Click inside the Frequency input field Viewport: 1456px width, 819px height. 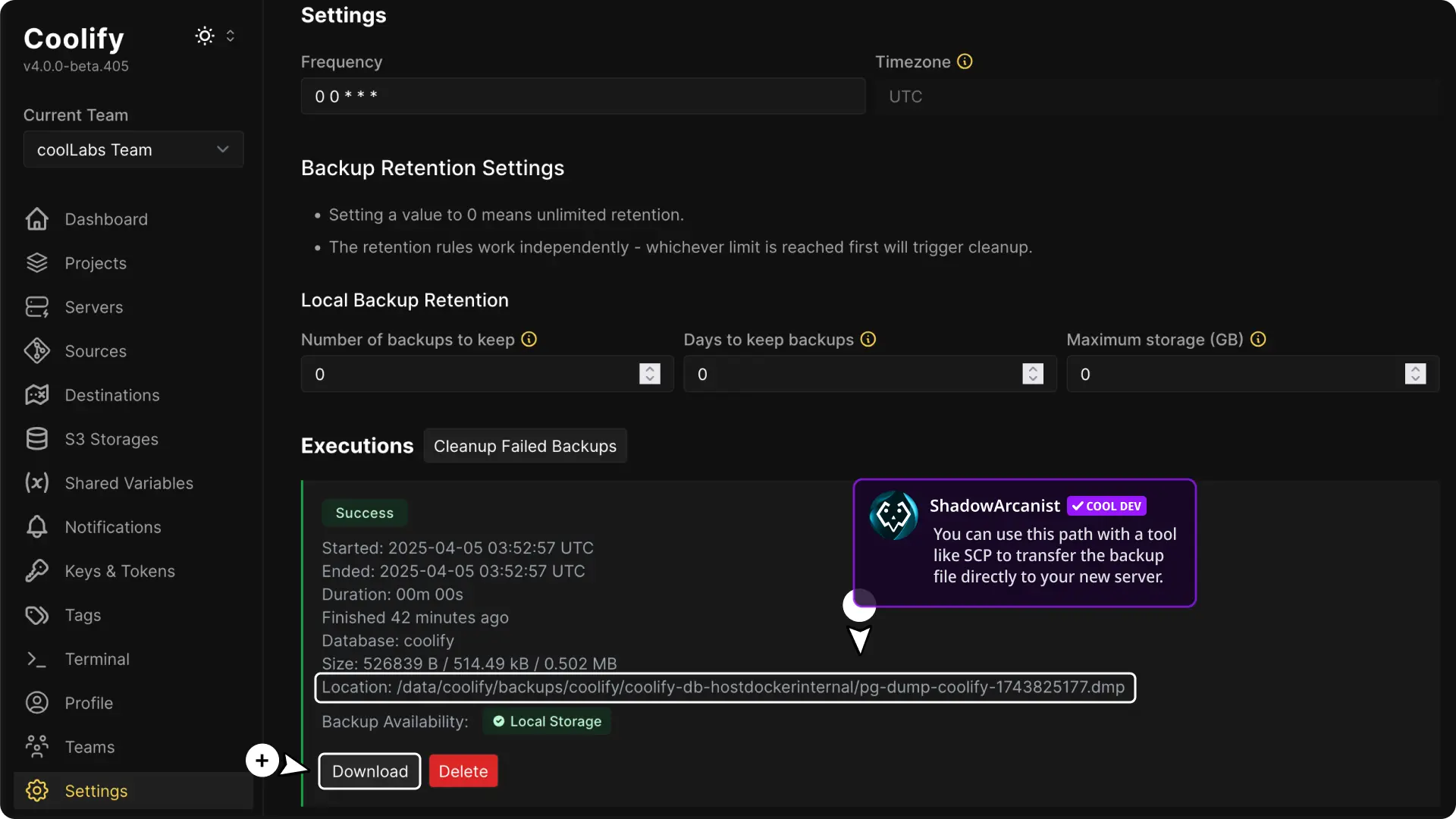[x=582, y=96]
